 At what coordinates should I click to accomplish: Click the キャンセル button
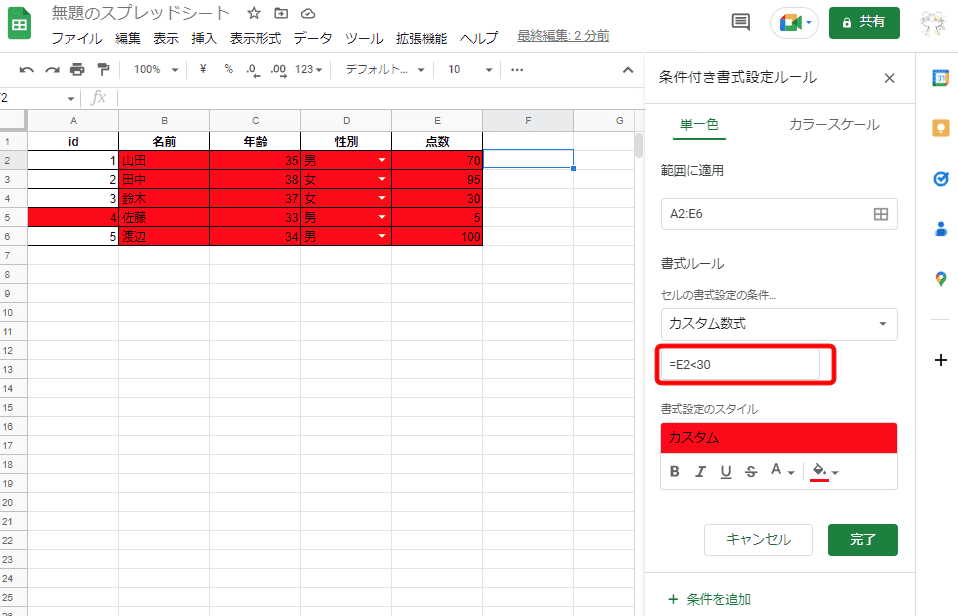[x=758, y=540]
